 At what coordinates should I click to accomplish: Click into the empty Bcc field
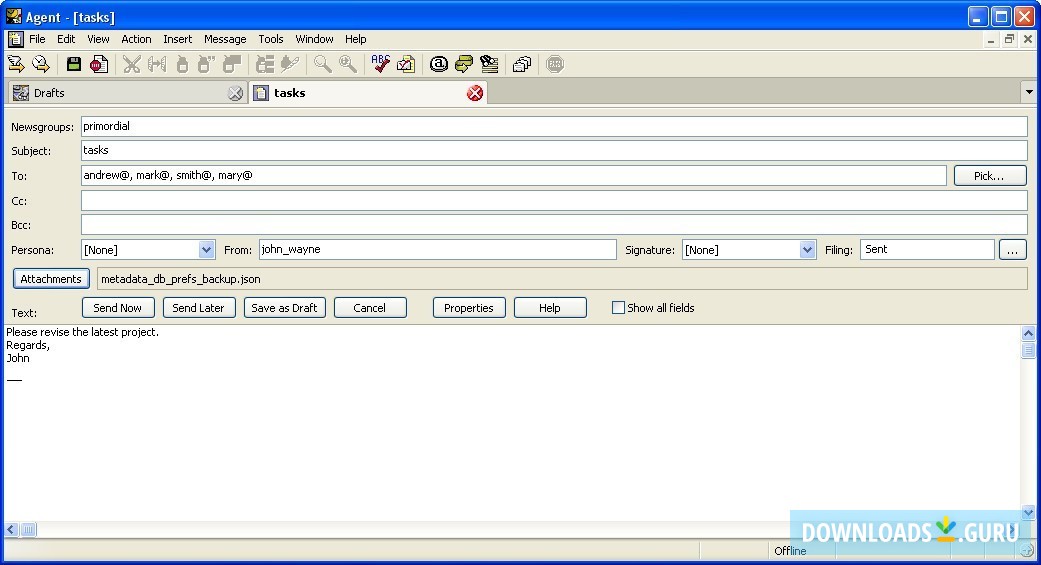click(554, 224)
